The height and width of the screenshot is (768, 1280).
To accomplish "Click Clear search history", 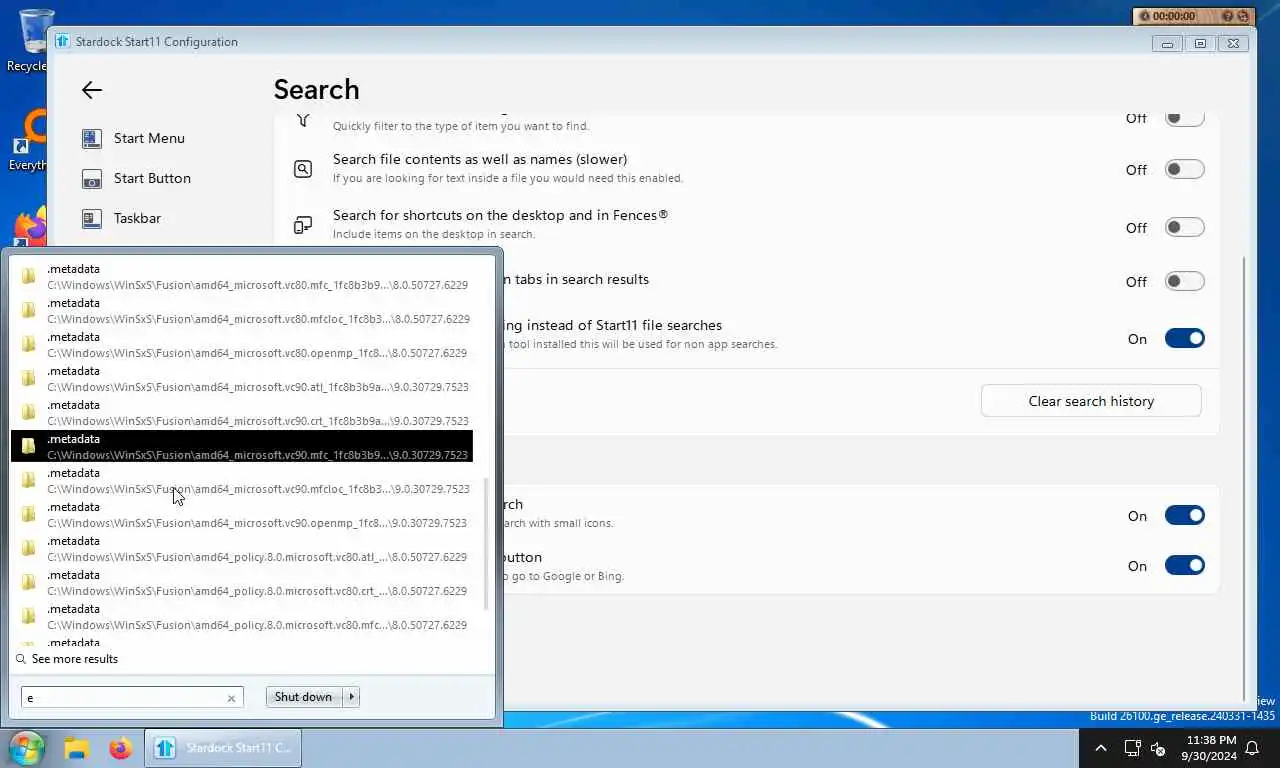I will click(x=1091, y=401).
